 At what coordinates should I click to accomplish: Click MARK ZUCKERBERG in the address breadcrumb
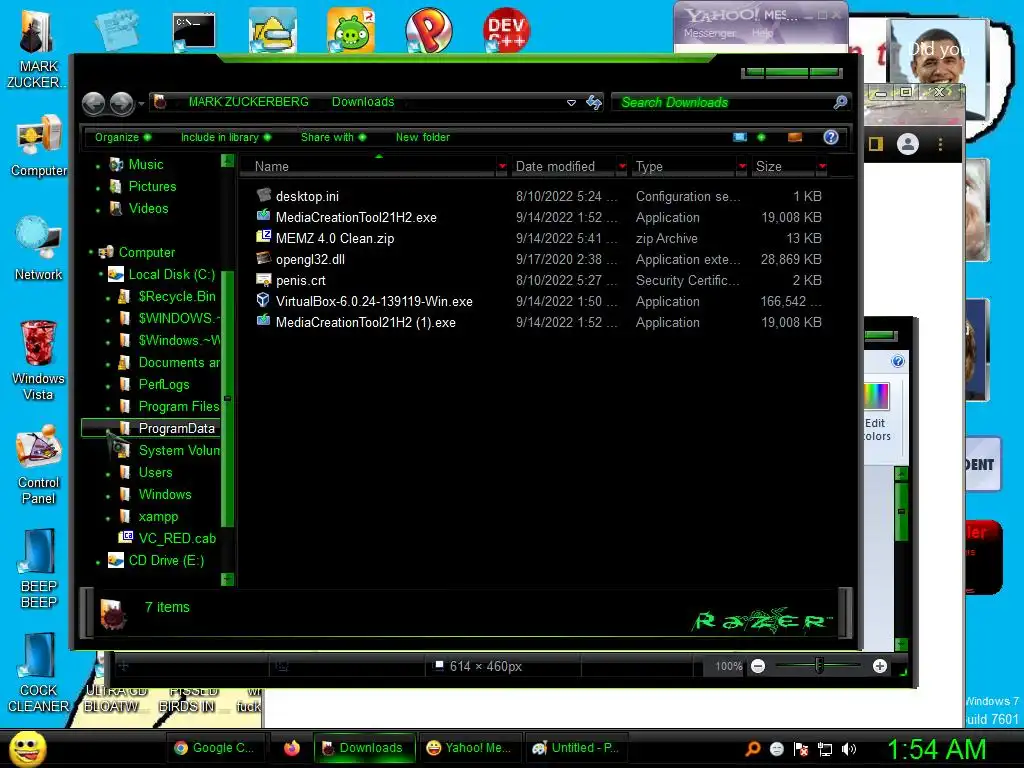coord(249,102)
